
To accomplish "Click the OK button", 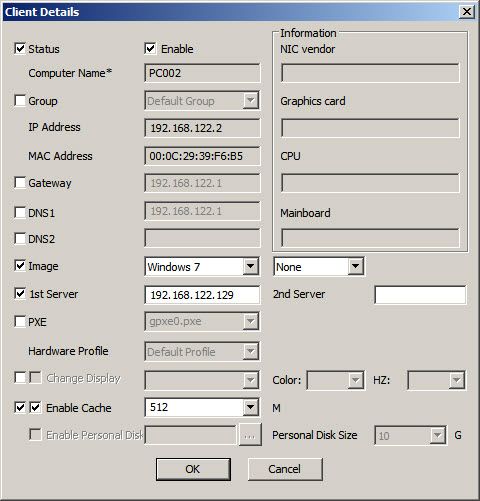I will click(193, 469).
